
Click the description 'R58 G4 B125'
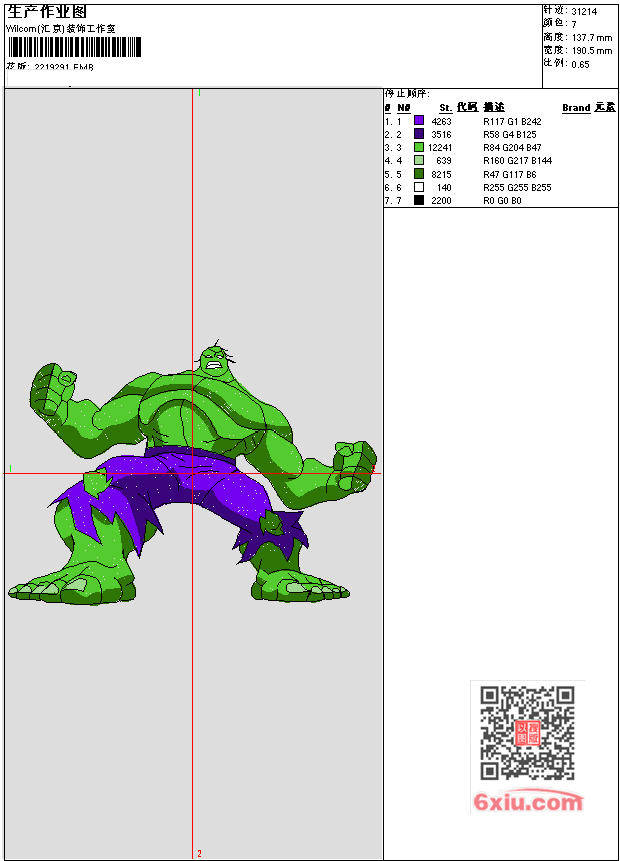point(510,135)
